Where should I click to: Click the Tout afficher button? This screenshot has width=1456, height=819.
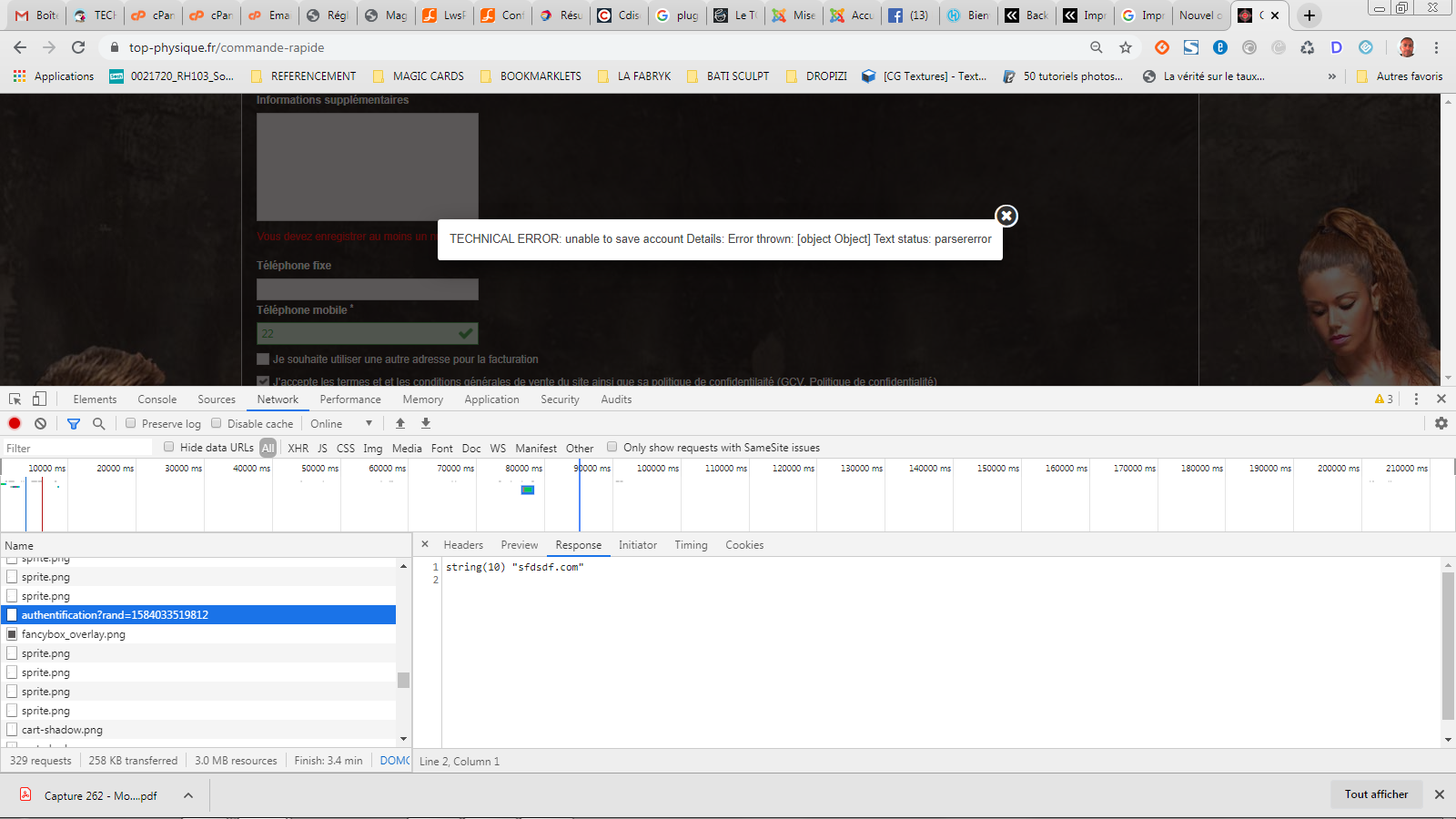(x=1376, y=794)
